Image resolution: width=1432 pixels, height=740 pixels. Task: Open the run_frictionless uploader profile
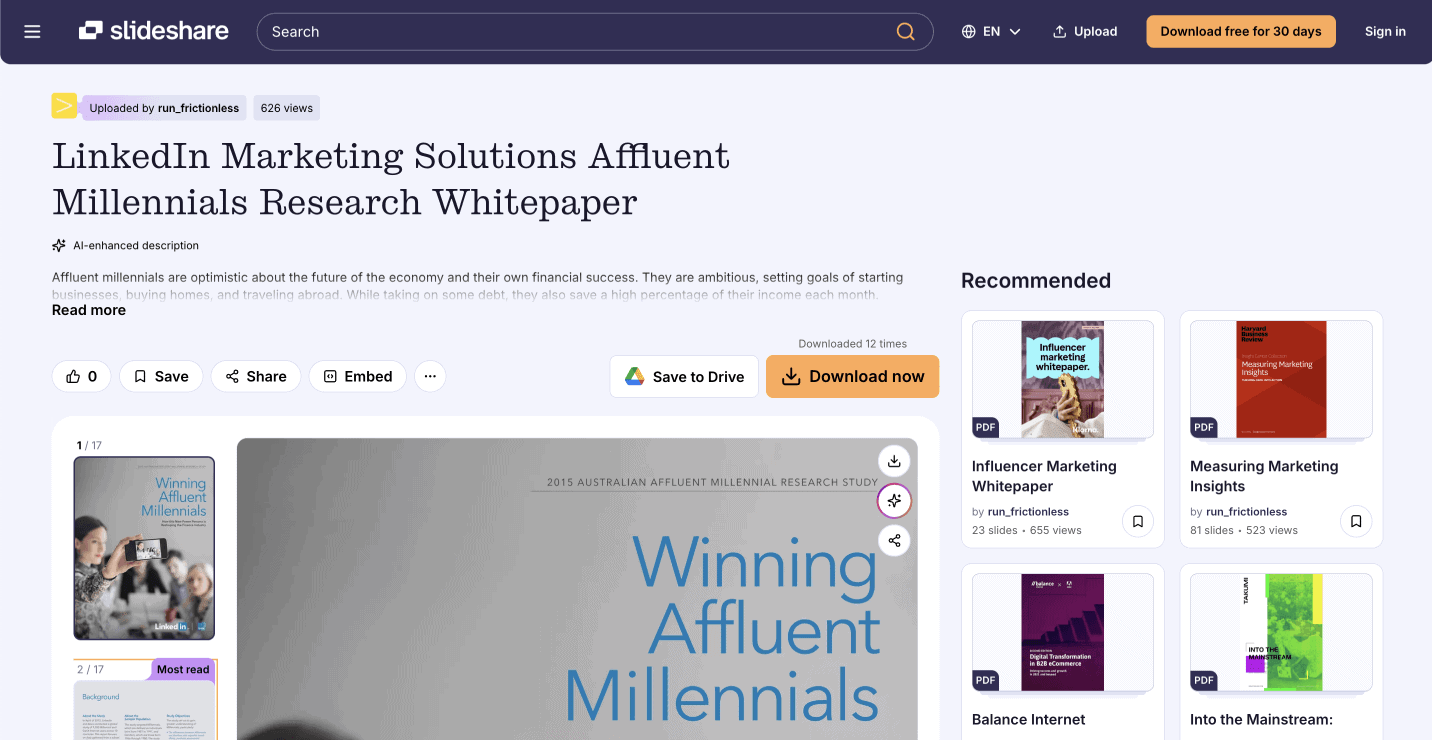click(x=198, y=108)
